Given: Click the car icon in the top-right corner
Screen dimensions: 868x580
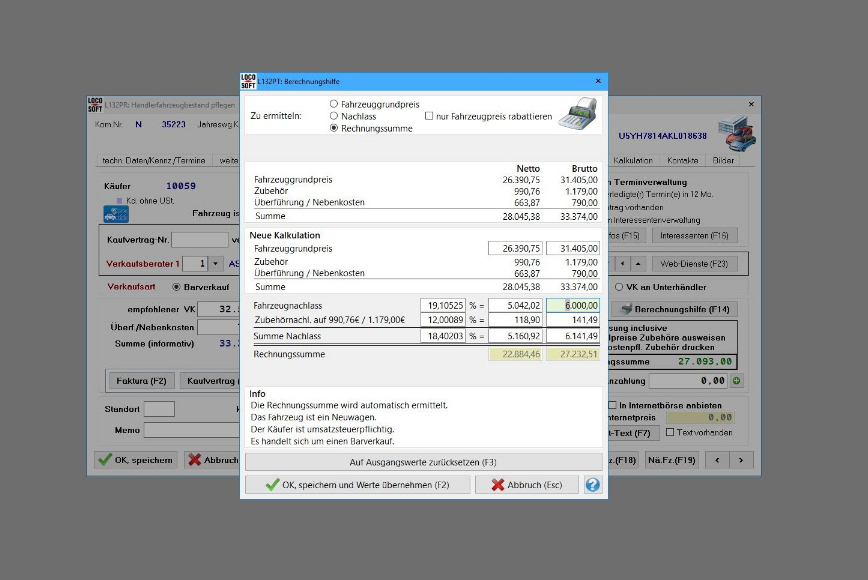Looking at the screenshot, I should pos(736,130).
